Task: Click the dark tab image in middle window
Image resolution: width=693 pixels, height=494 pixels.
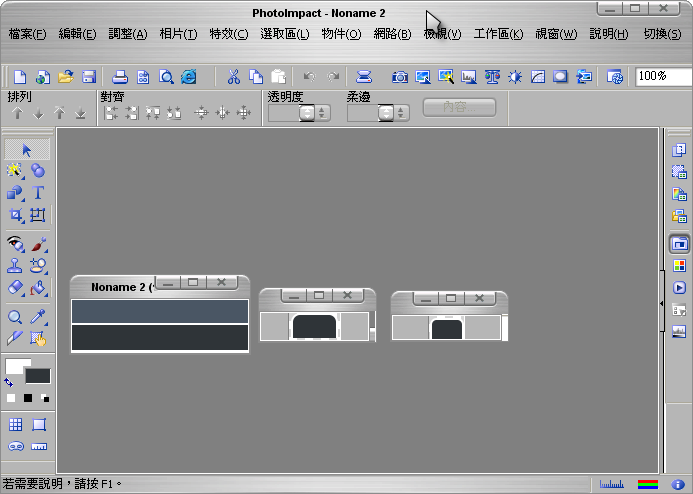Action: point(314,327)
